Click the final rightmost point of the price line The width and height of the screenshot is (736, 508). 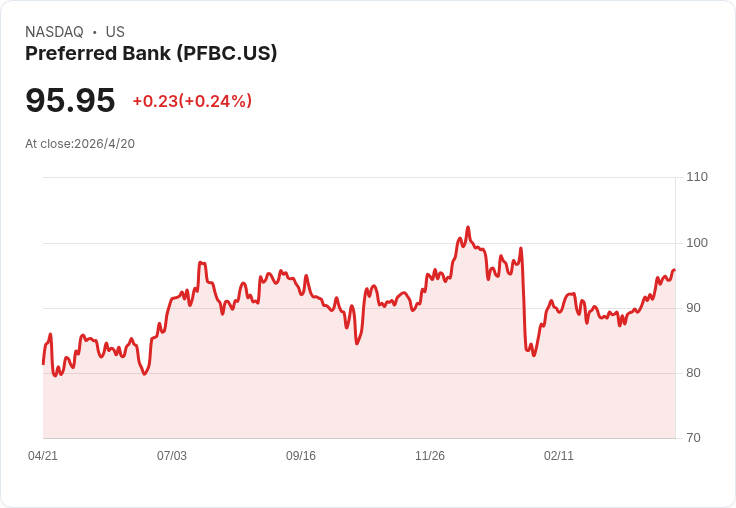675,270
